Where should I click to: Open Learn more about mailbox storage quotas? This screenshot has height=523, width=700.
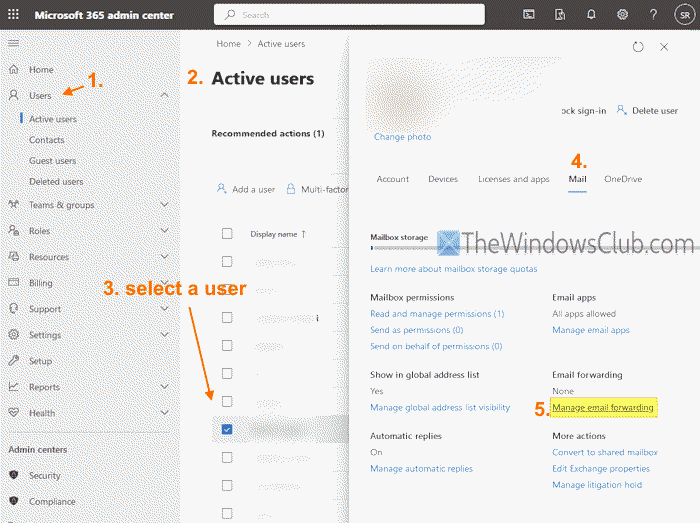click(x=454, y=269)
